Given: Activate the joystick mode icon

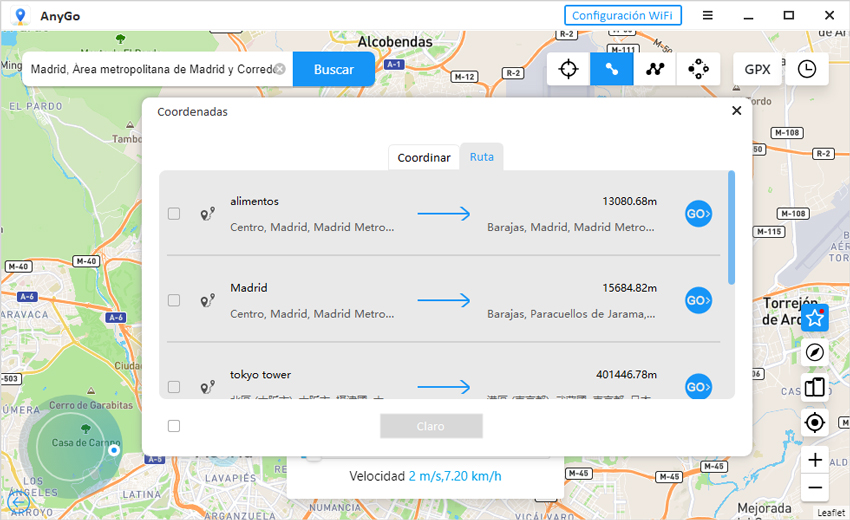Looking at the screenshot, I should (x=698, y=69).
